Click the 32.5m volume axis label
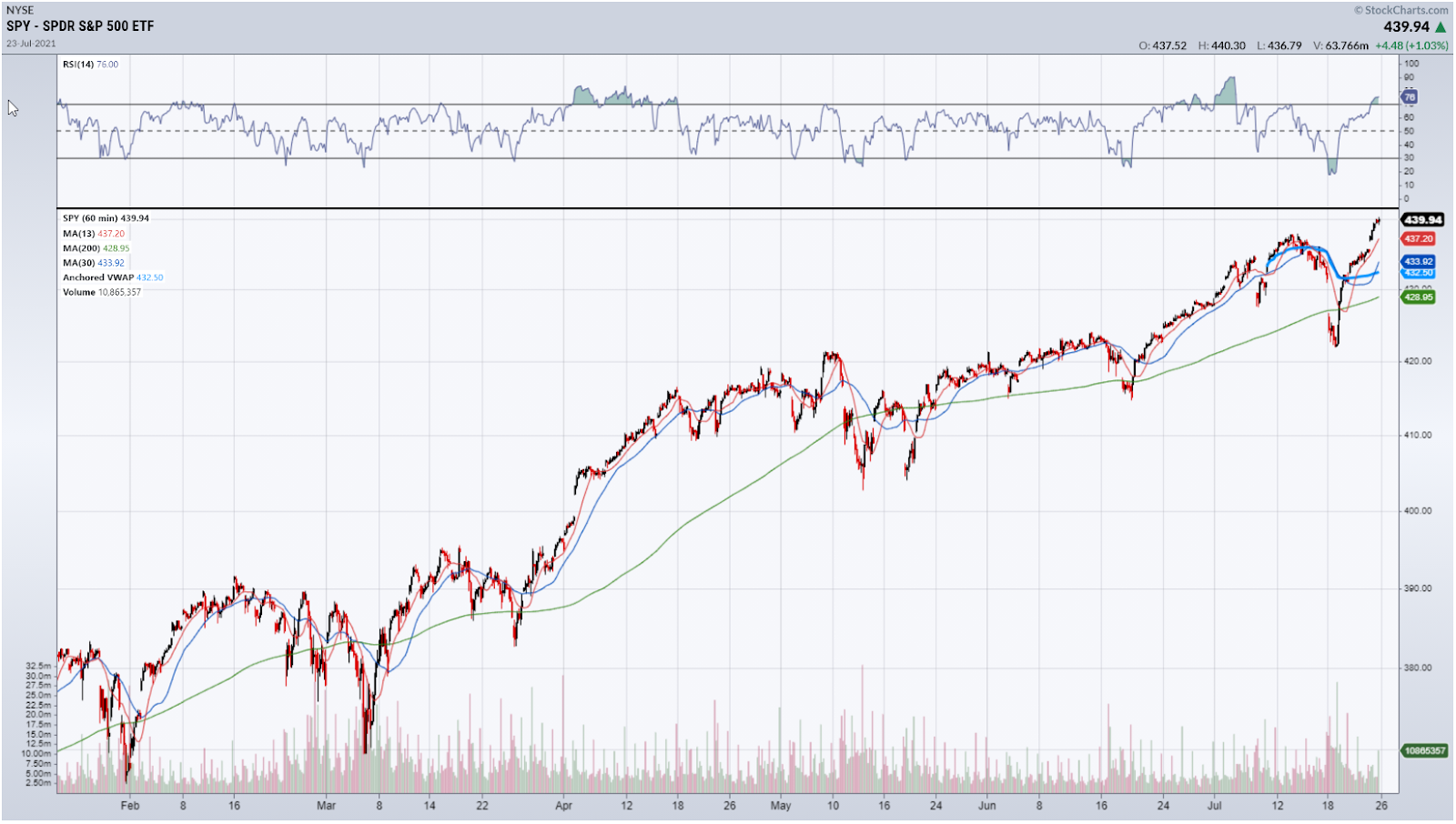This screenshot has height=824, width=1456. coord(38,666)
